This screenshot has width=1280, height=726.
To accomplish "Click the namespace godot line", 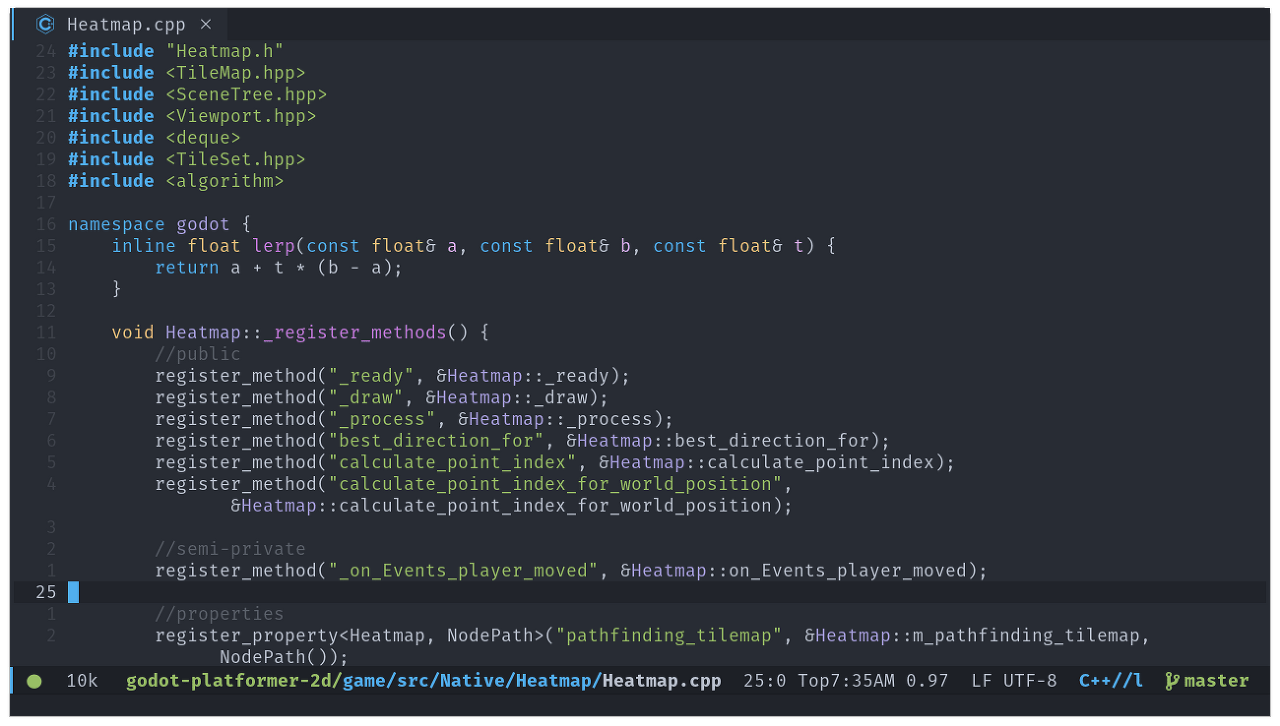I will click(160, 224).
